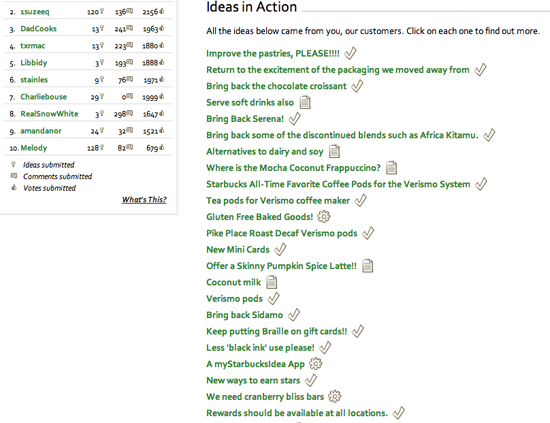Viewport: 550px width, 423px height.
Task: Click gear icon beside A myStarbucksIdea App
Action: [x=315, y=364]
